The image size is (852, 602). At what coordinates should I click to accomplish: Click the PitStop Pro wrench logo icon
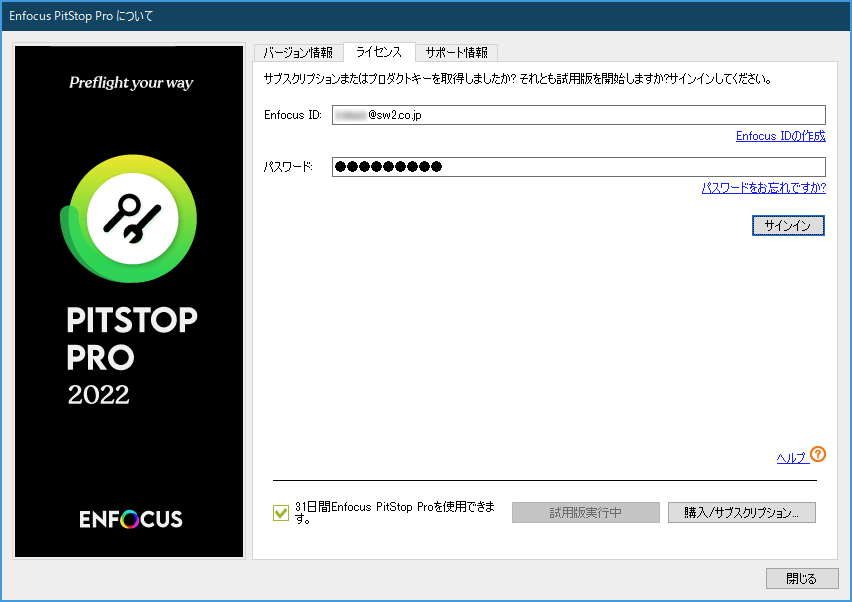coord(129,218)
